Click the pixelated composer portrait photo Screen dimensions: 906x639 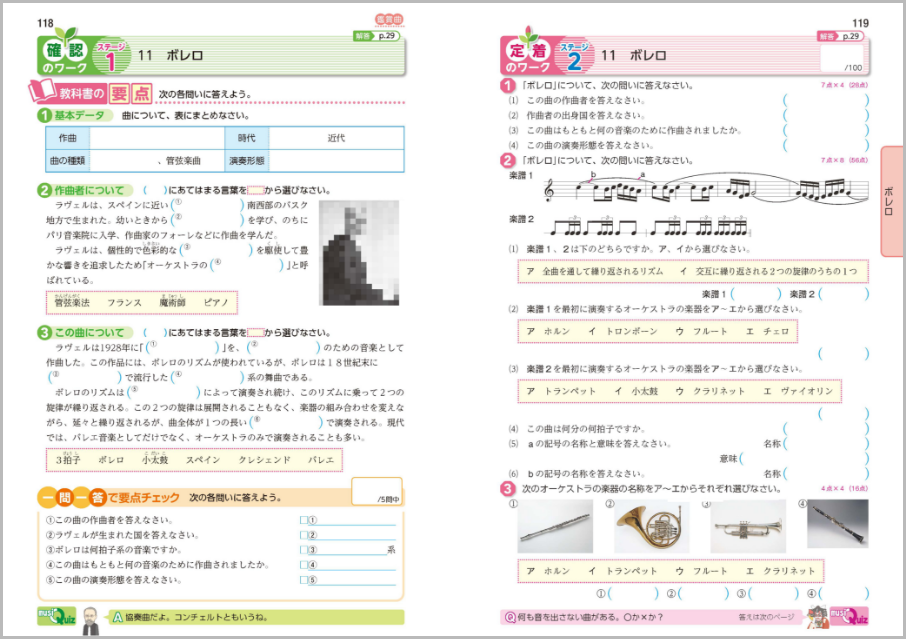[359, 252]
